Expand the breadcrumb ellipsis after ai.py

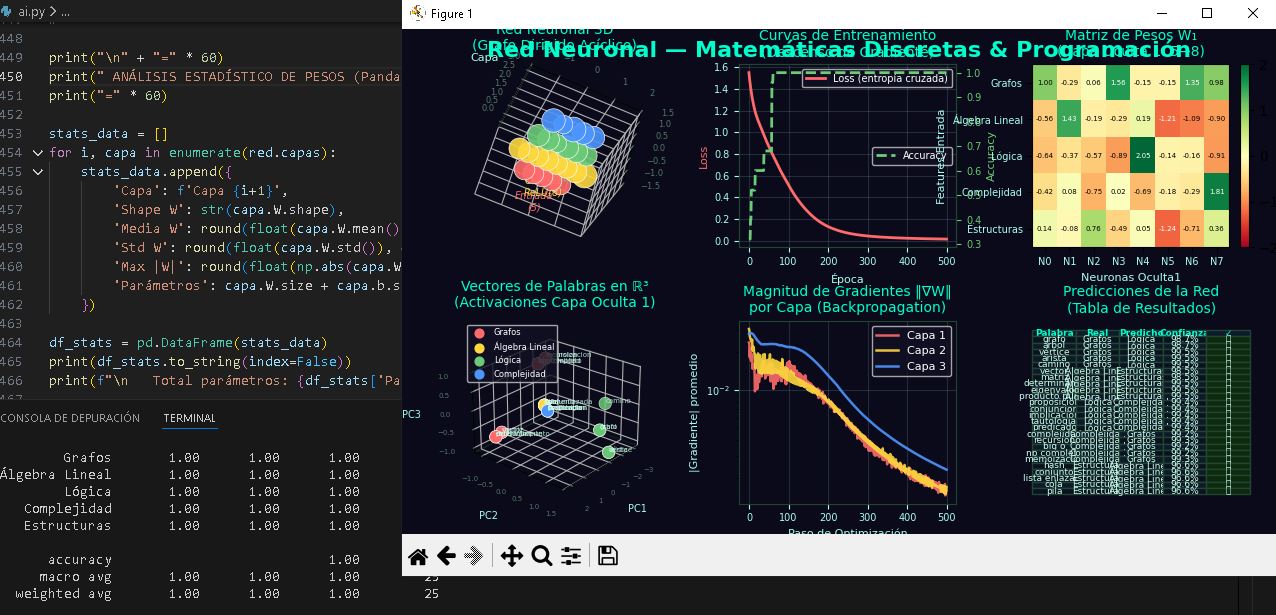(65, 12)
